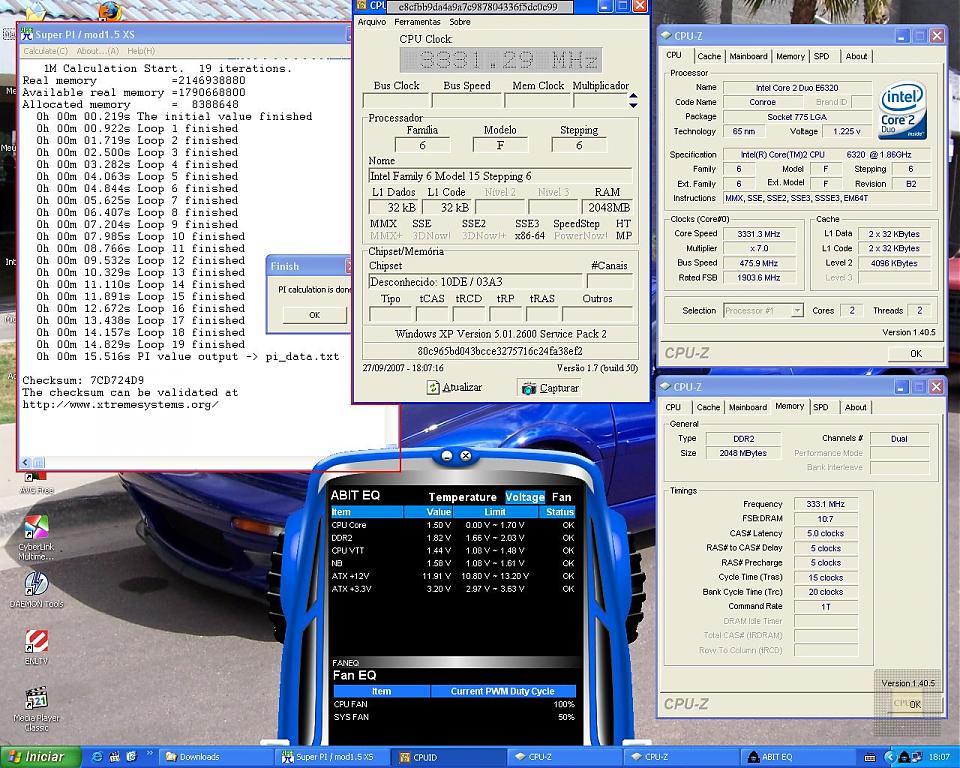This screenshot has height=768, width=960.
Task: Open Internet Explorer from Quick Launch
Action: (x=97, y=757)
